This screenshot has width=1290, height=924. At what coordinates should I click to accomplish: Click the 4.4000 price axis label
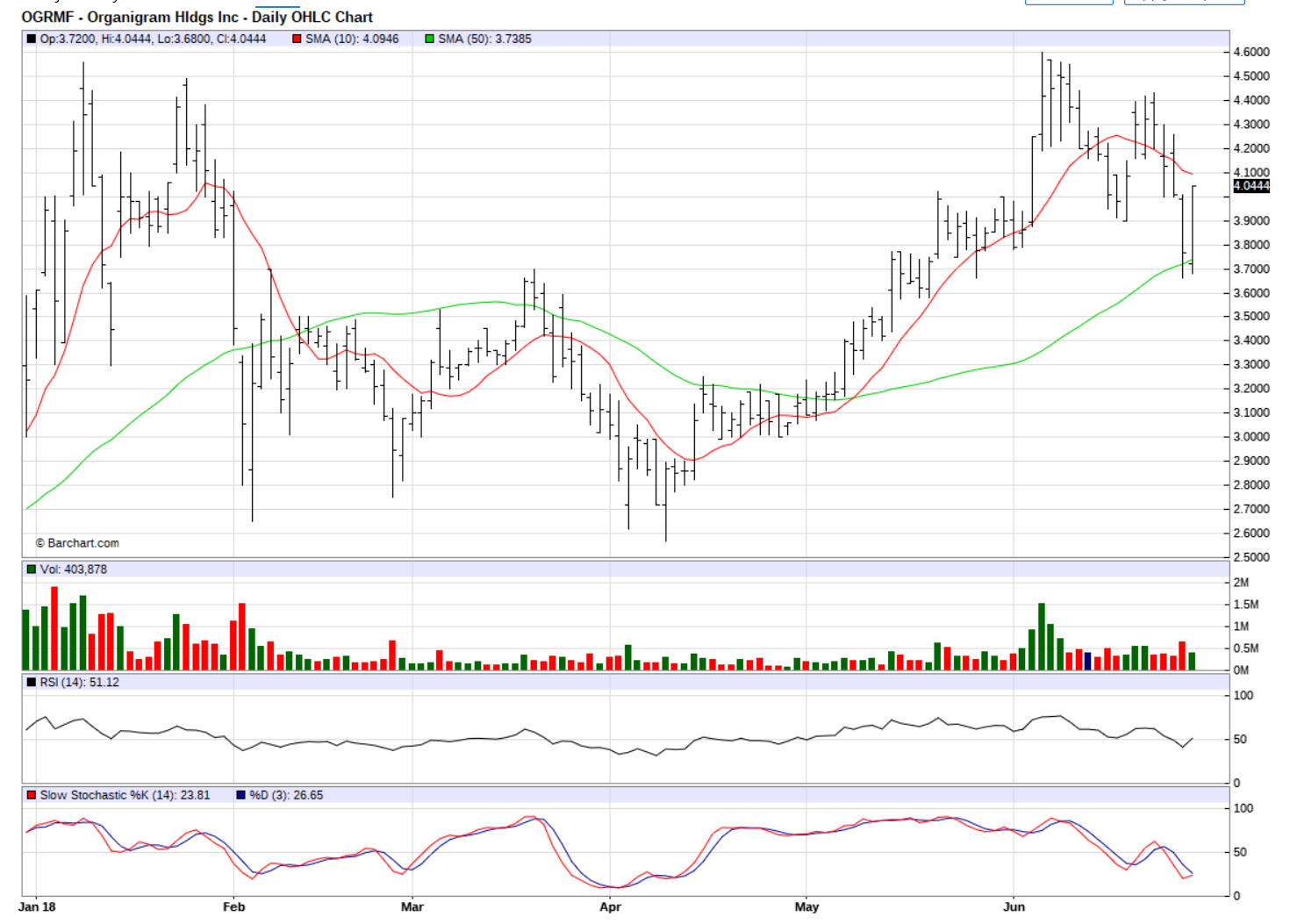[x=1251, y=100]
